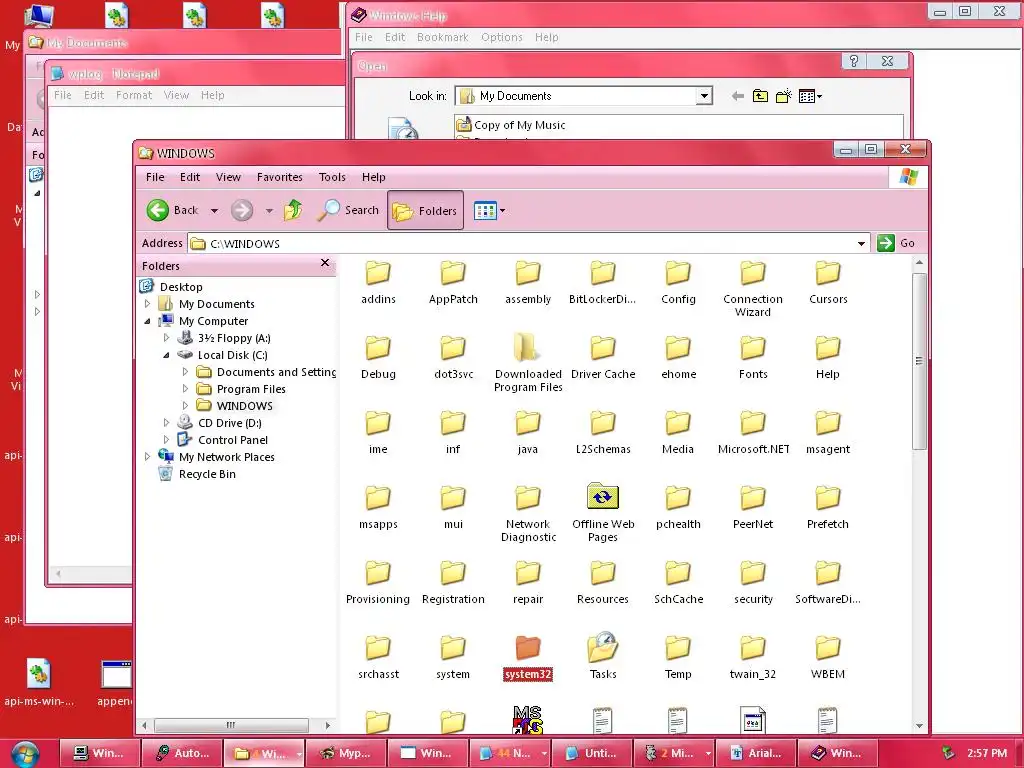Open Bookmark menu in Windows Help
This screenshot has height=768, width=1024.
(442, 37)
